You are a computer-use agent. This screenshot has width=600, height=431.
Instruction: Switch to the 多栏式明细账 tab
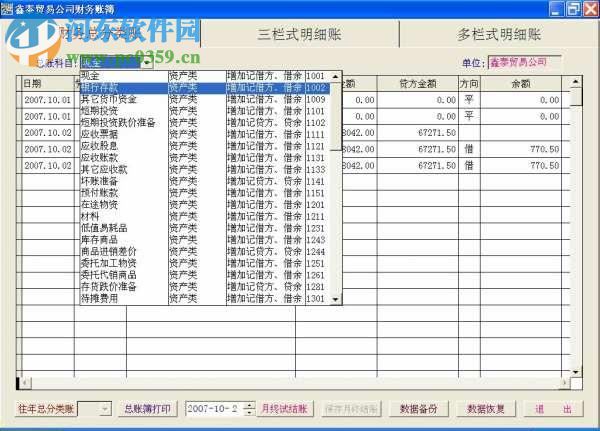point(499,34)
